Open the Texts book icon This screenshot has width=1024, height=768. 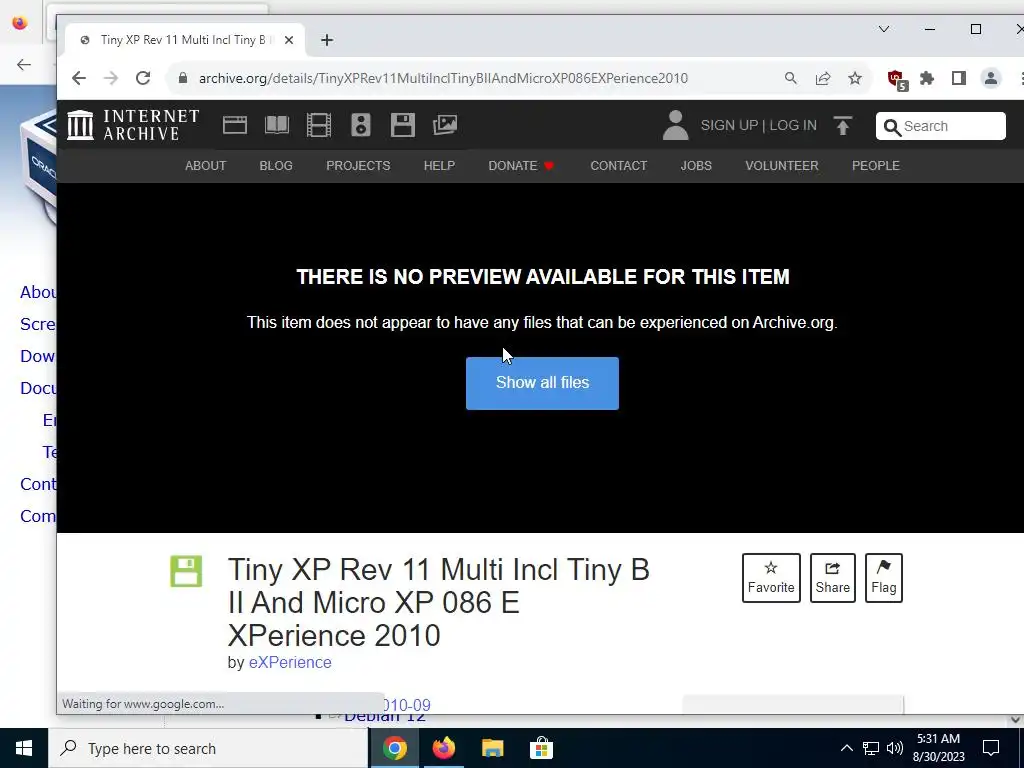click(277, 125)
